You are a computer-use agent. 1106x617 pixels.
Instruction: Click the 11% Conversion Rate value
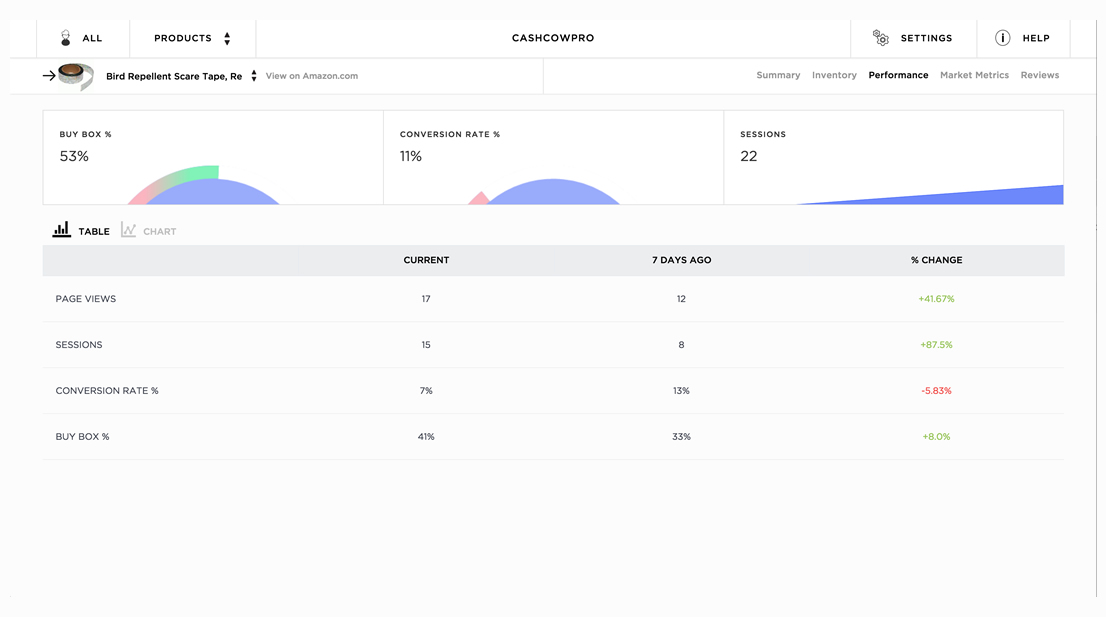[x=411, y=157]
